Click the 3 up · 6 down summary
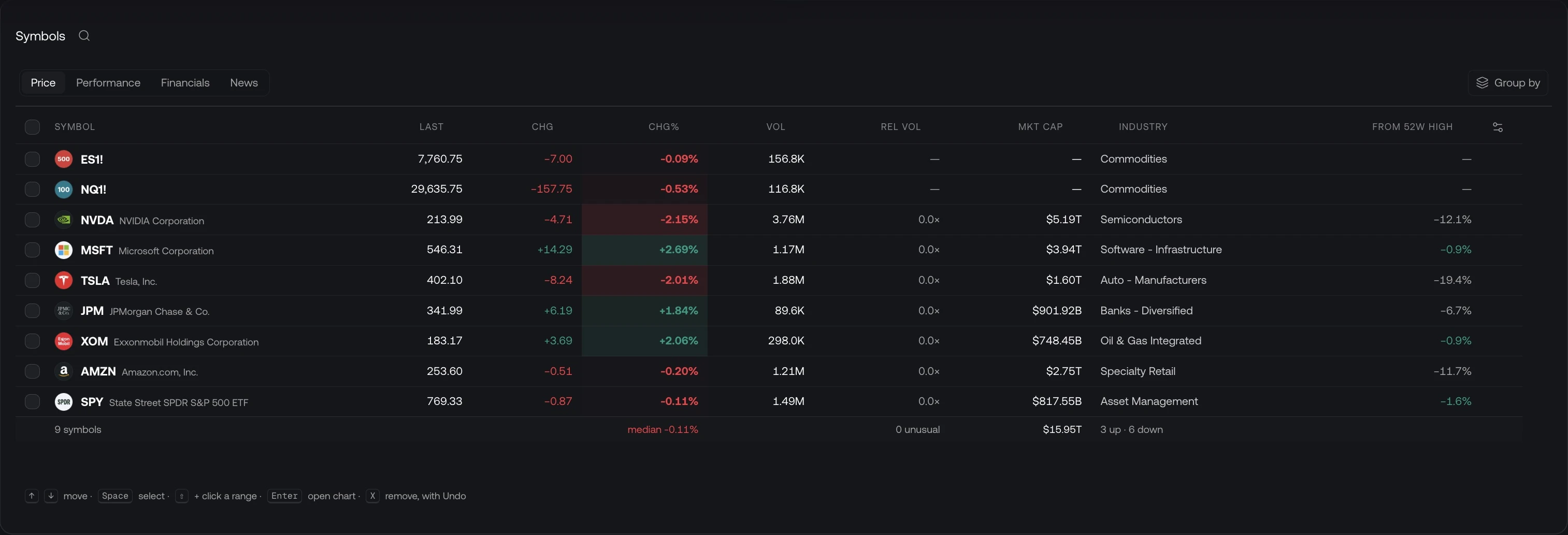This screenshot has width=1568, height=535. [1131, 430]
